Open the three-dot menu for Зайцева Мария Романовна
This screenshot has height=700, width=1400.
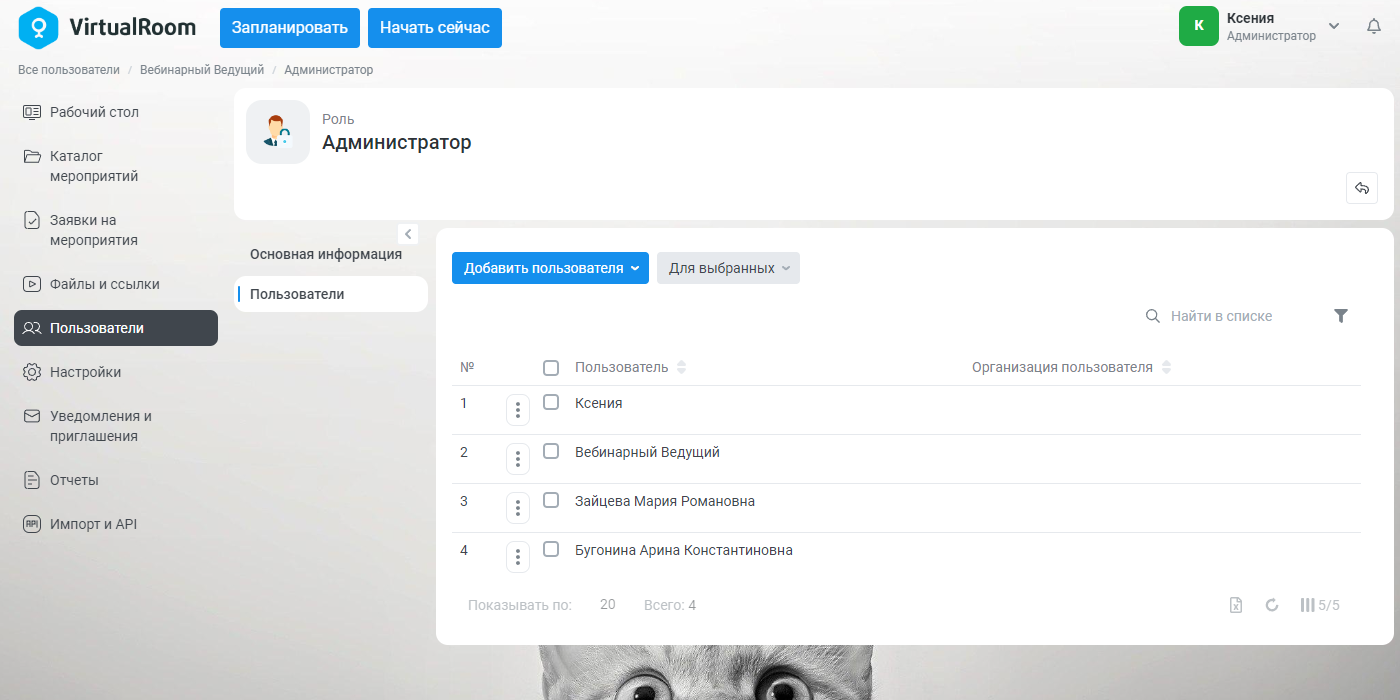click(518, 508)
